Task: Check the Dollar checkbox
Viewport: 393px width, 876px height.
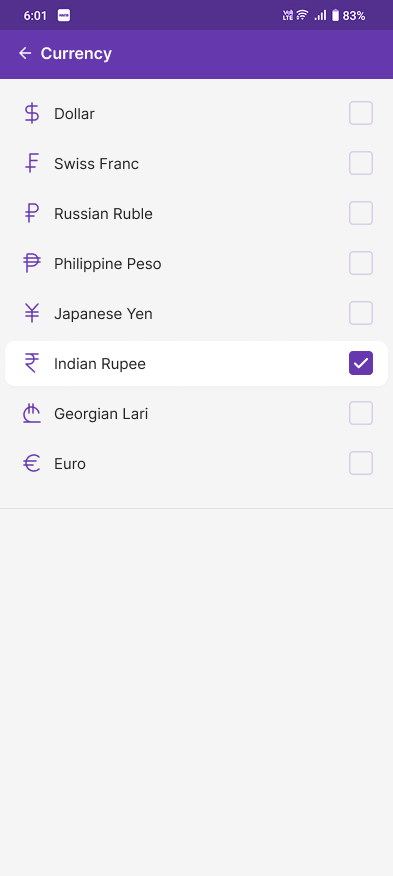Action: (361, 113)
